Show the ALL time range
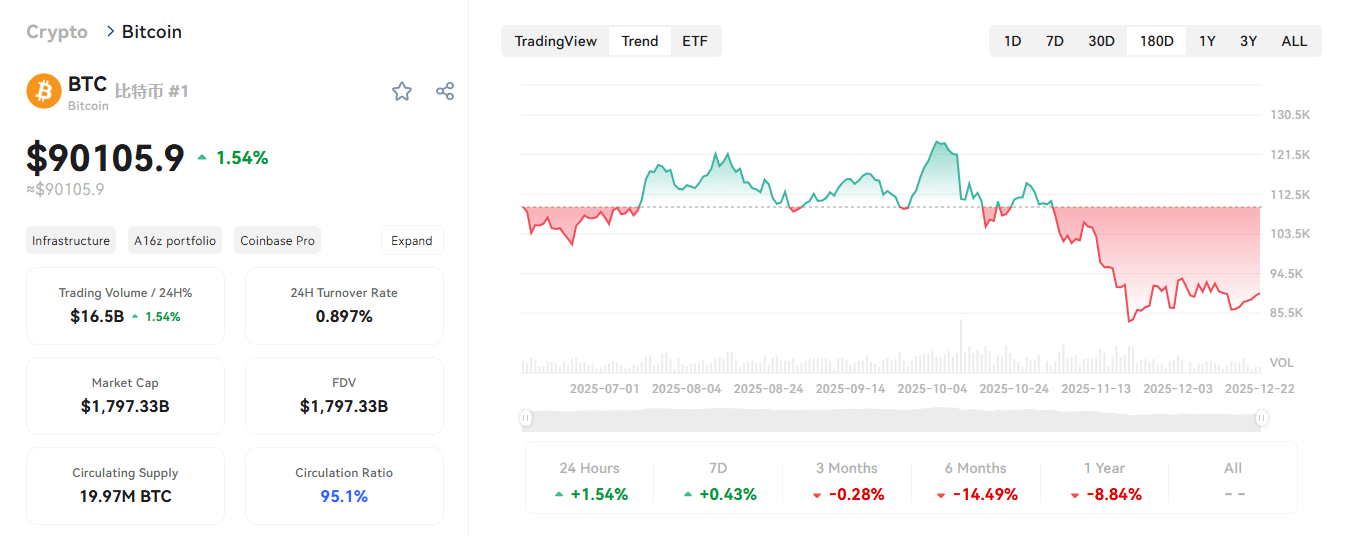Viewport: 1356px width, 536px height. coord(1294,41)
